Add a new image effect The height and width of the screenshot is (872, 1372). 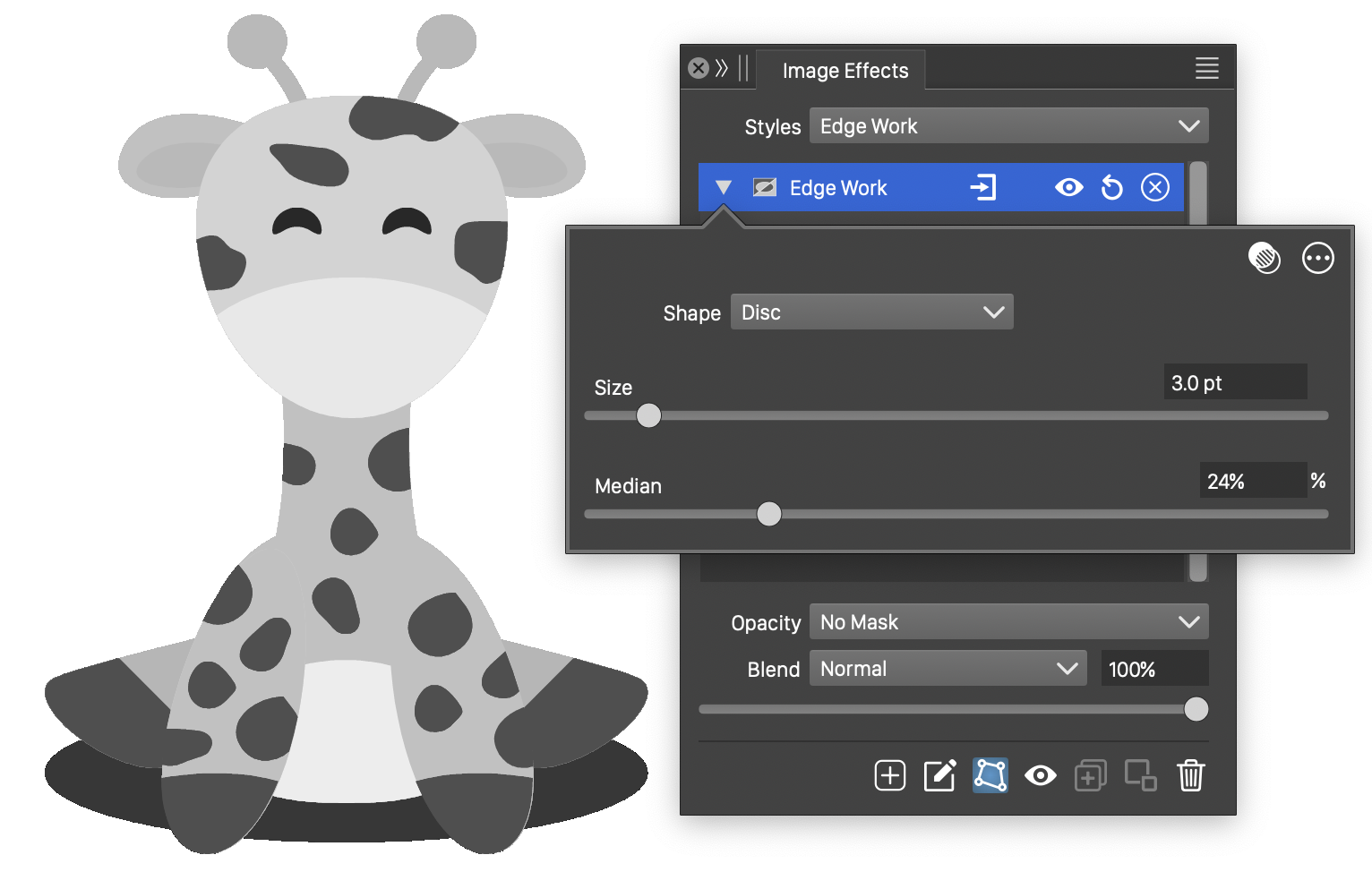coord(889,775)
